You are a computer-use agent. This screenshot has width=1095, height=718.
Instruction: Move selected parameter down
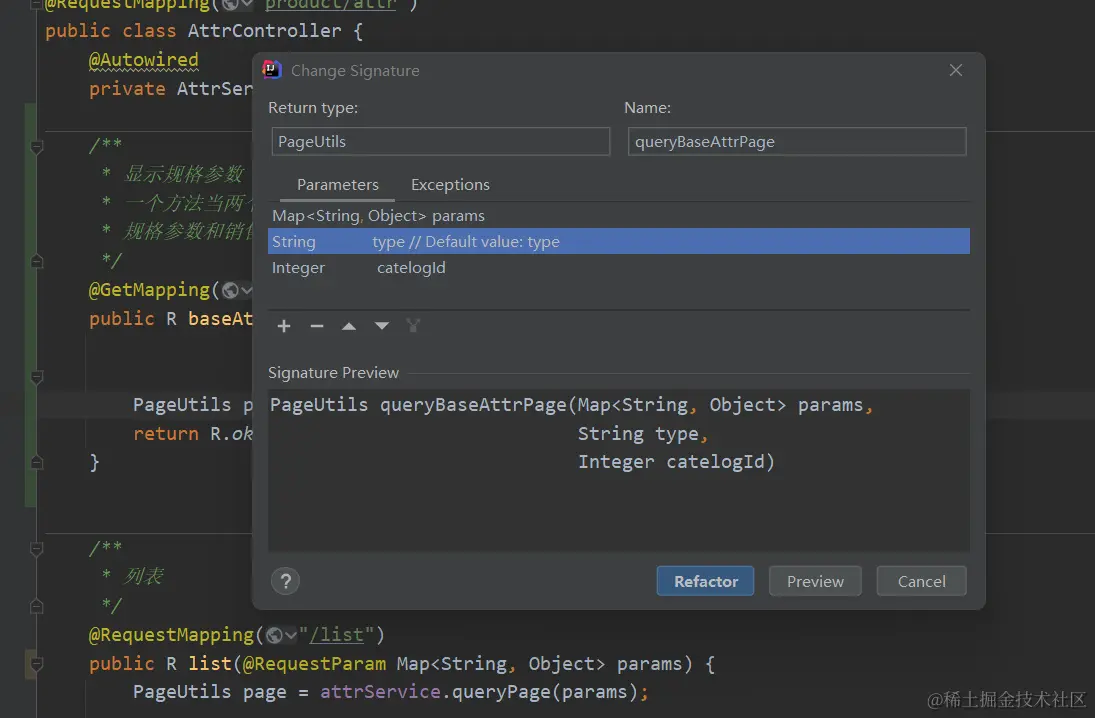pyautogui.click(x=381, y=326)
